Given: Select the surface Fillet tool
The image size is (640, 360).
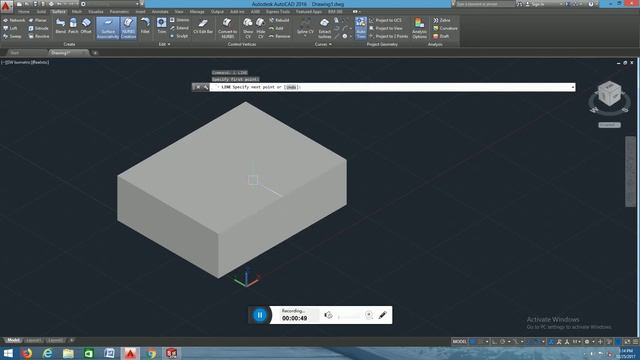Looking at the screenshot, I should tap(145, 26).
